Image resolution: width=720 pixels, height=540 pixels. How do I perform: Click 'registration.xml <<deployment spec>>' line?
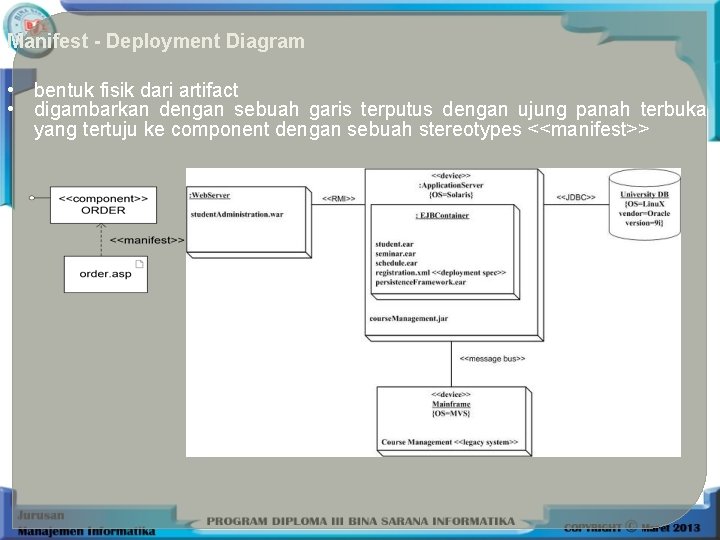[x=440, y=273]
